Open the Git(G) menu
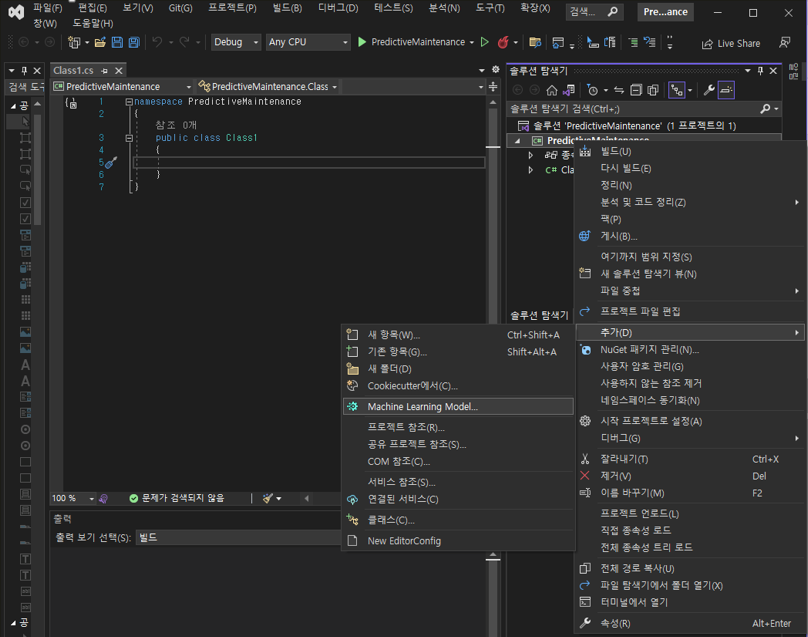808x637 pixels. (180, 8)
